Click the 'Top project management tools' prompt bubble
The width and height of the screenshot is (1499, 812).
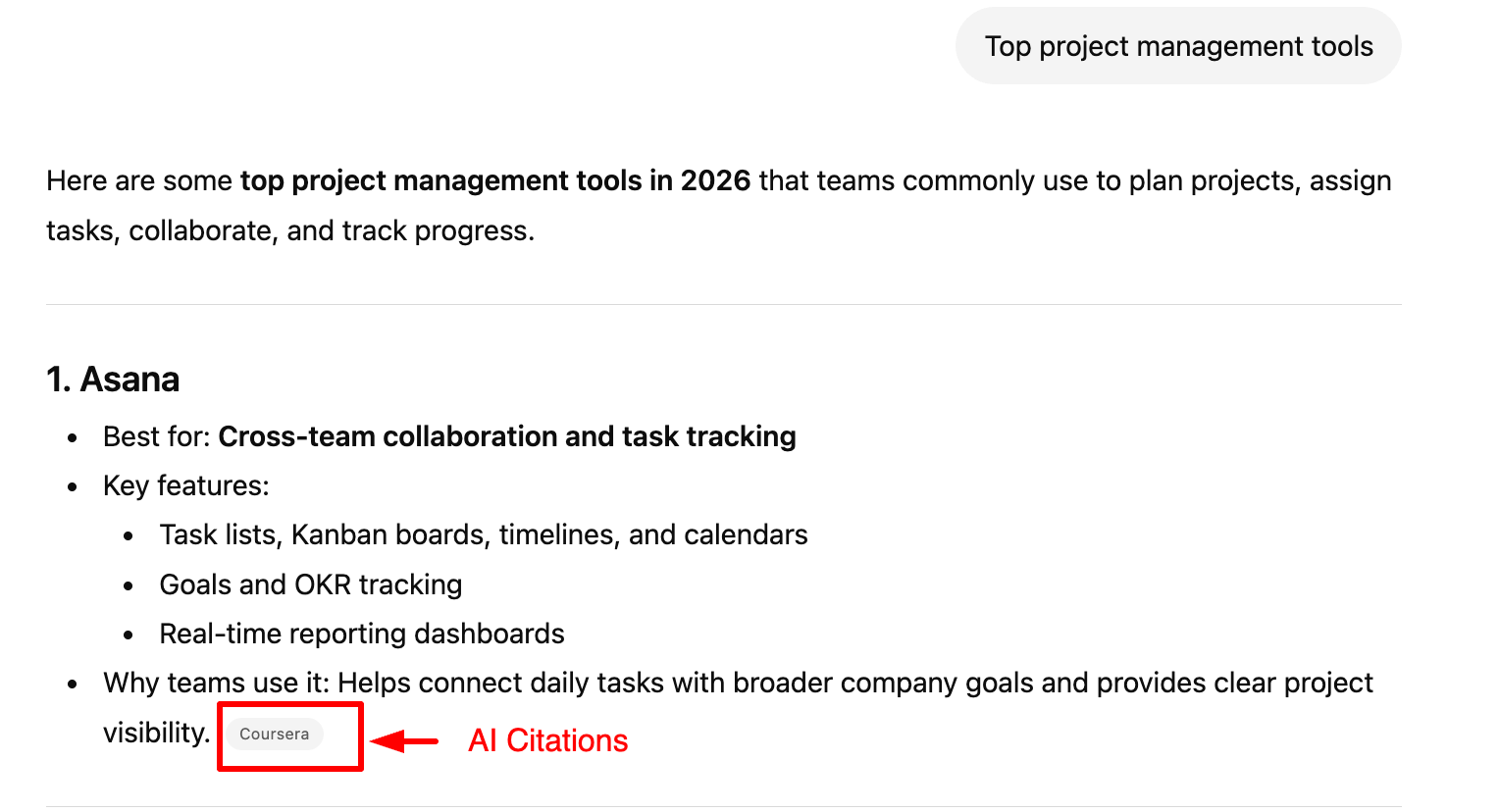(x=1177, y=45)
